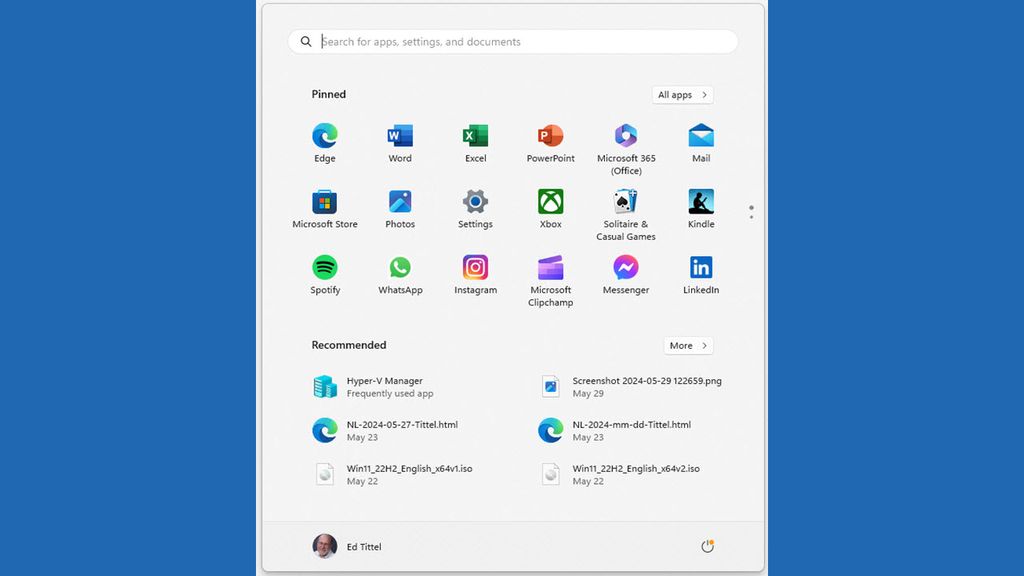Start the Xbox app
The image size is (1024, 576).
pos(550,203)
